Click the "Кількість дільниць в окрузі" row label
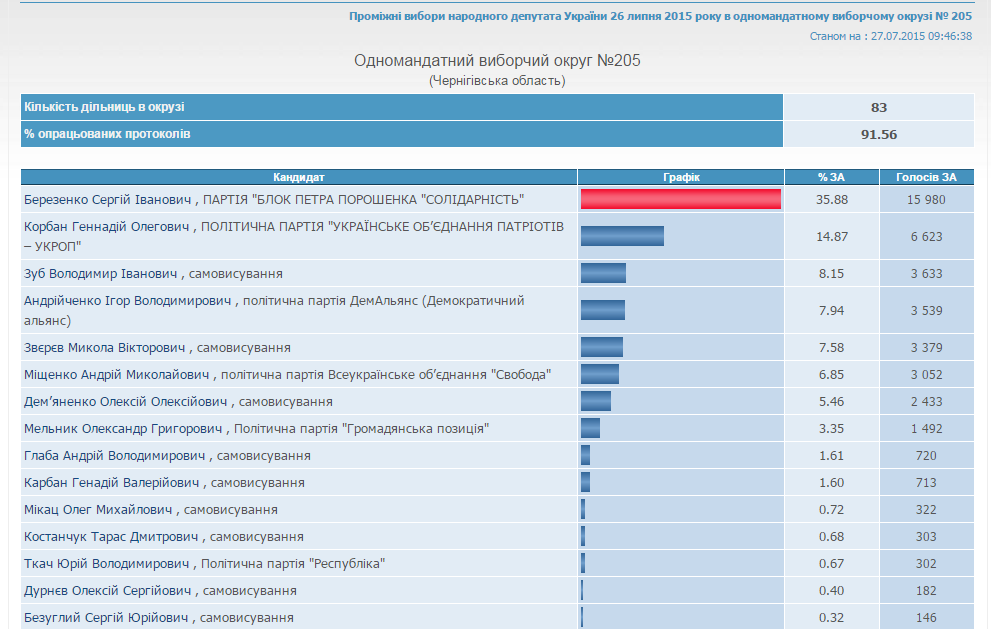Screen dimensions: 991x629 coord(105,107)
